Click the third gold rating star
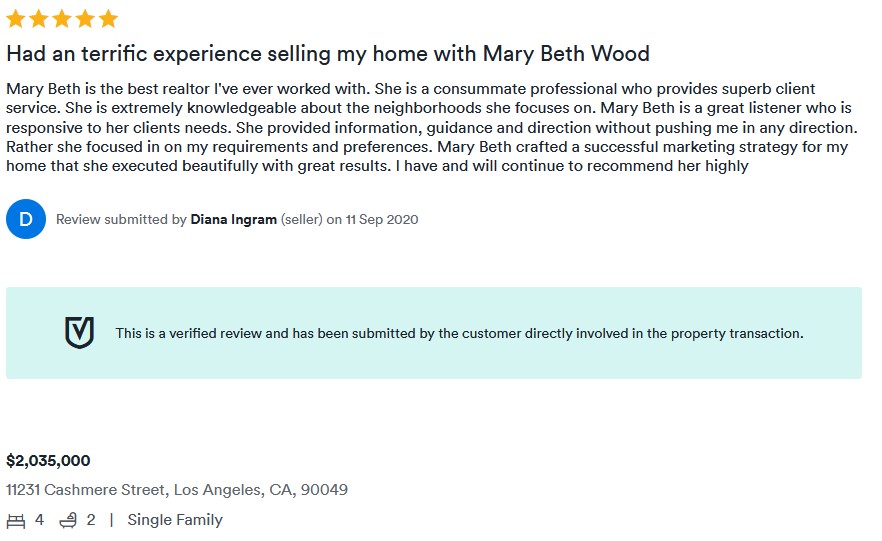Viewport: 882px width, 541px height. click(62, 19)
